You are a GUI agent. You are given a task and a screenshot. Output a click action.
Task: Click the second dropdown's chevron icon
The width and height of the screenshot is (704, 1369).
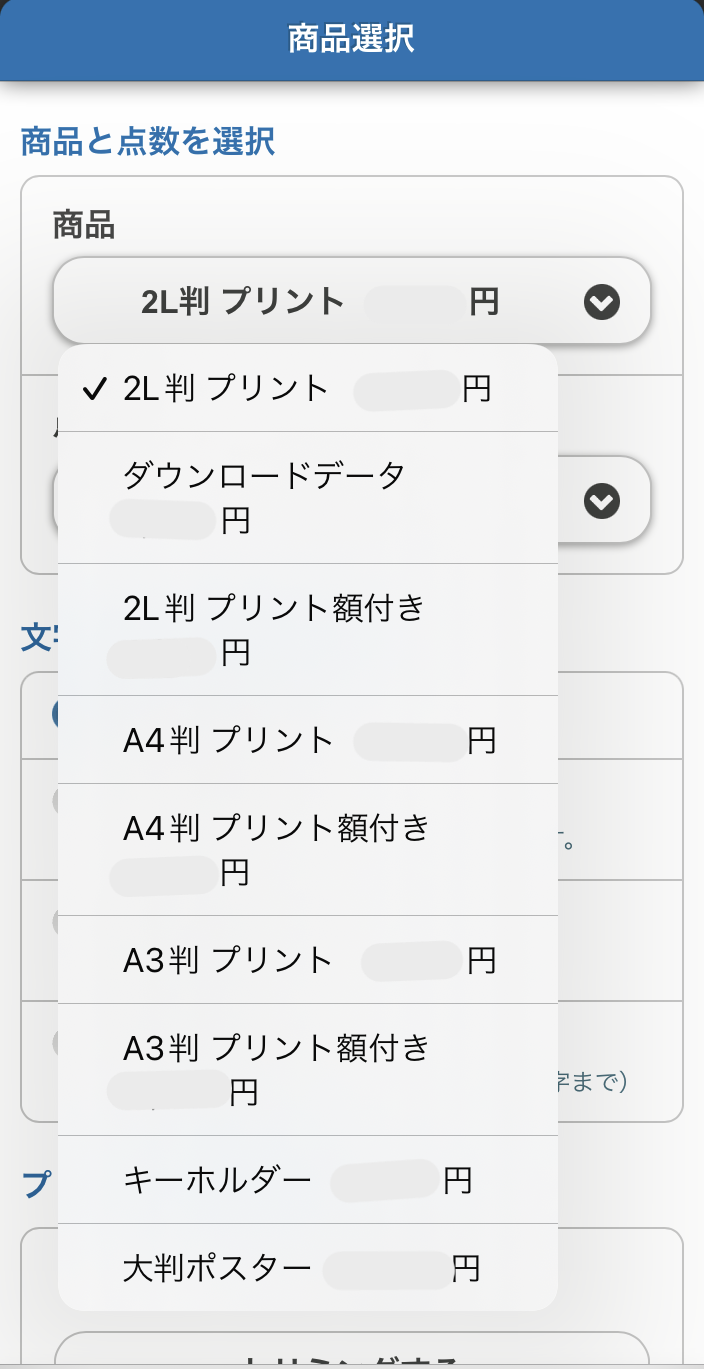tap(602, 500)
